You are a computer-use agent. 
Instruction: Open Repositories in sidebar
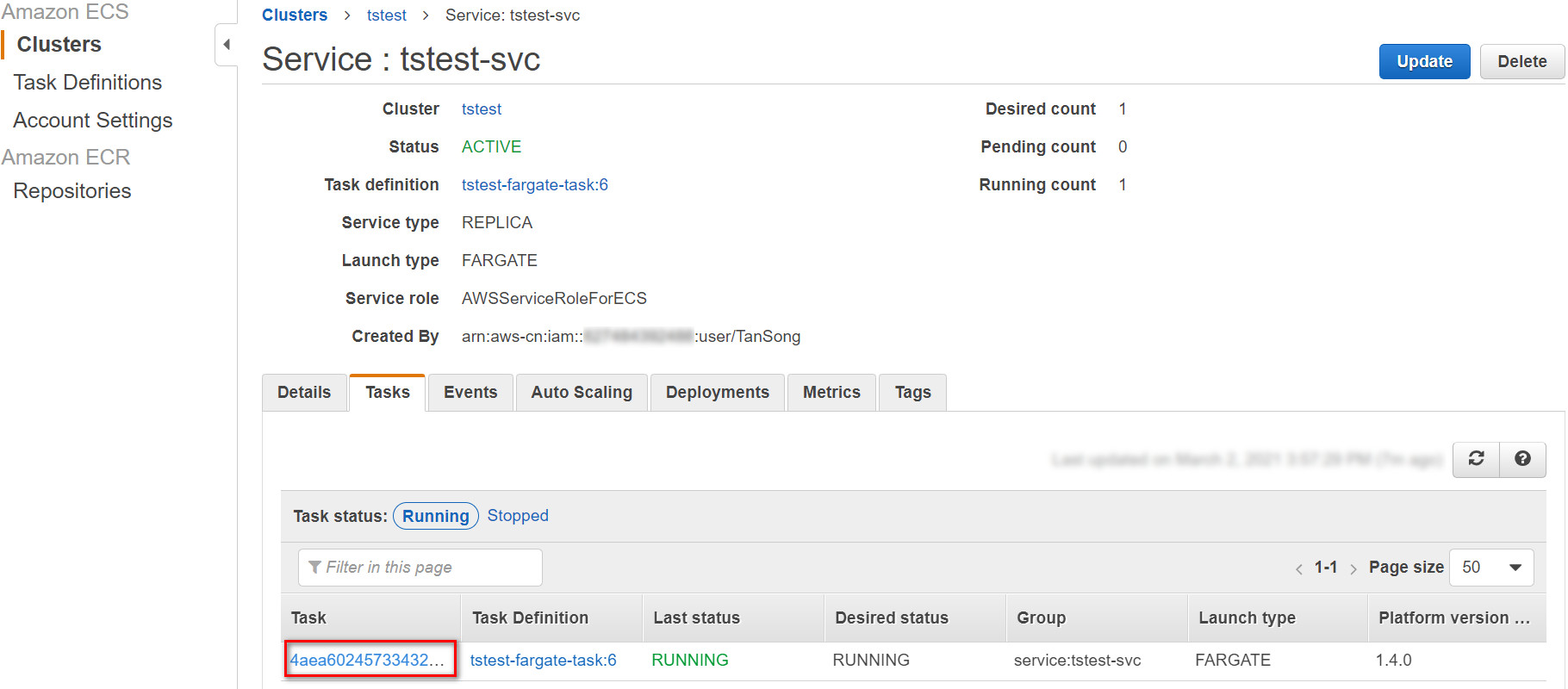point(72,191)
